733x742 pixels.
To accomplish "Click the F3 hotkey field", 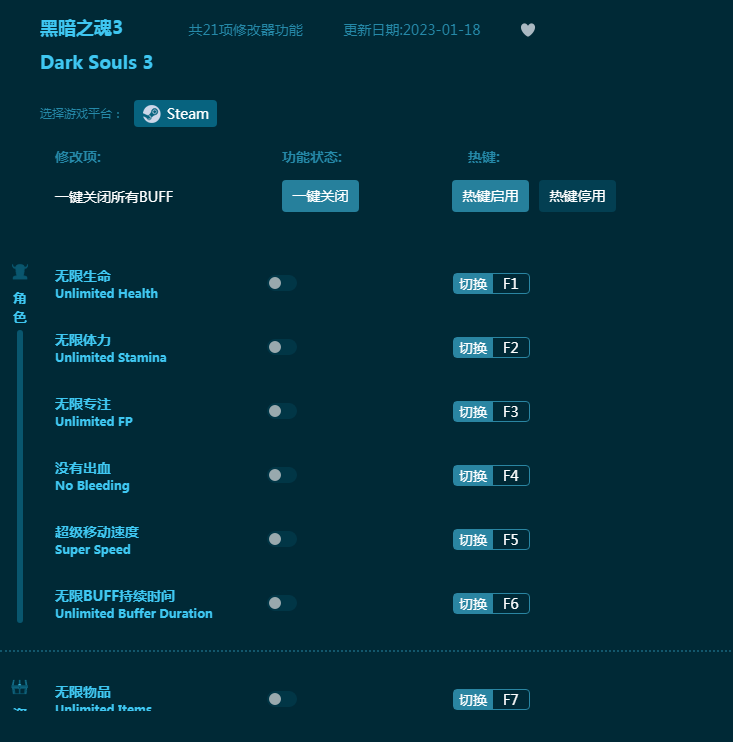I will pos(511,412).
